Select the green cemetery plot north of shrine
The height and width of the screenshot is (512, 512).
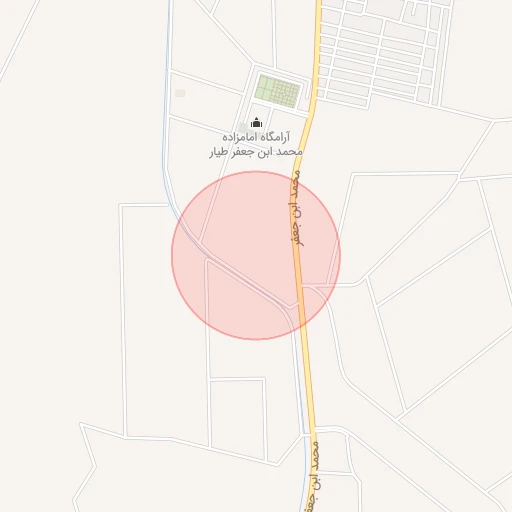(x=277, y=91)
